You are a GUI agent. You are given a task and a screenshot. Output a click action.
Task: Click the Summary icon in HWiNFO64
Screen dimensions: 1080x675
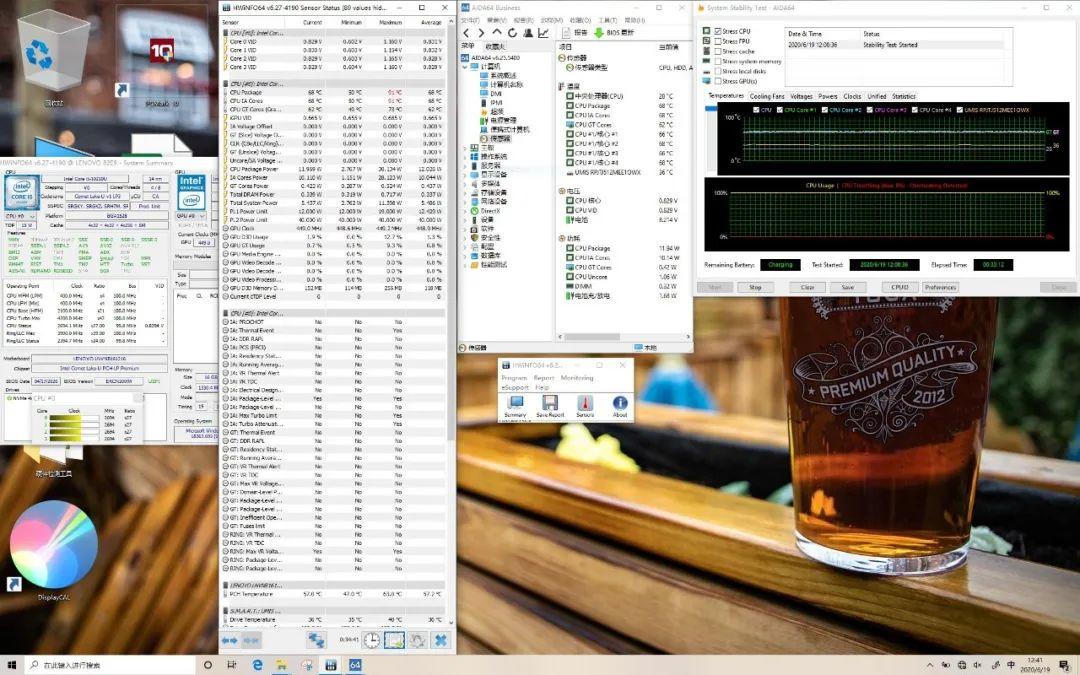515,404
